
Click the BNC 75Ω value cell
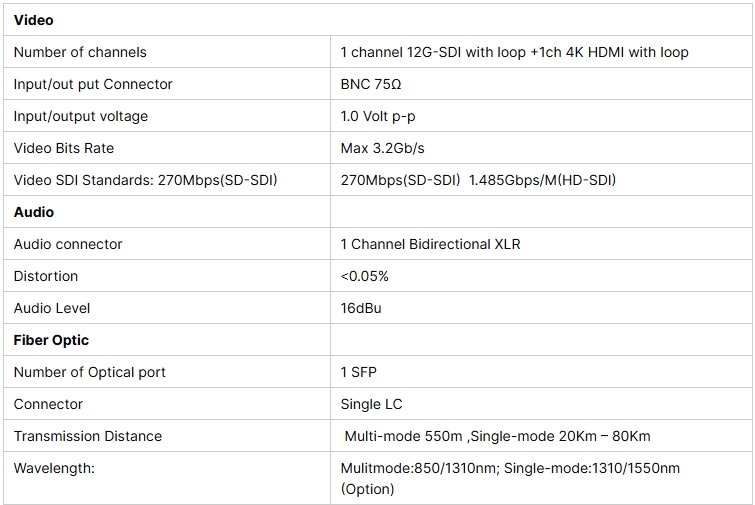371,84
